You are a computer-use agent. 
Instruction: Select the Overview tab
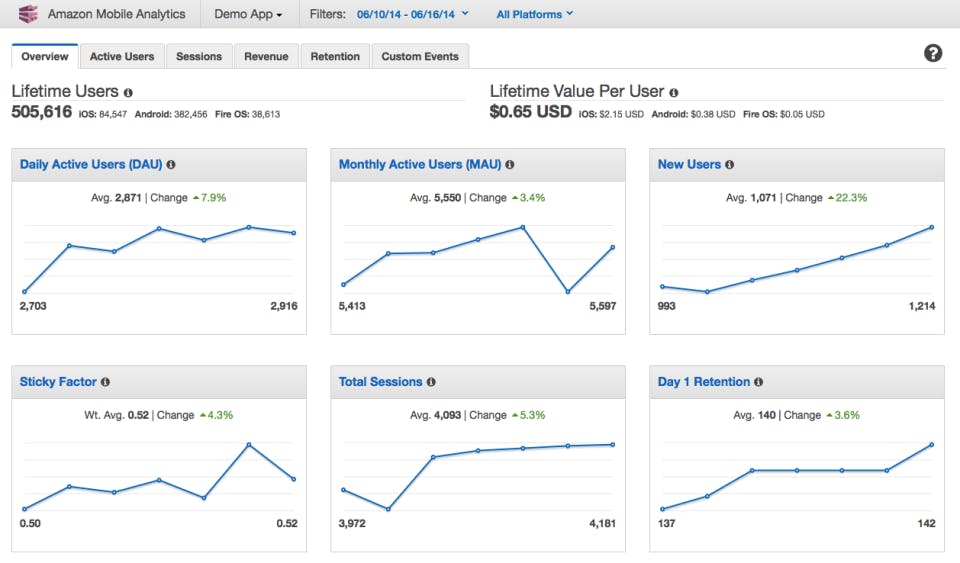[45, 56]
